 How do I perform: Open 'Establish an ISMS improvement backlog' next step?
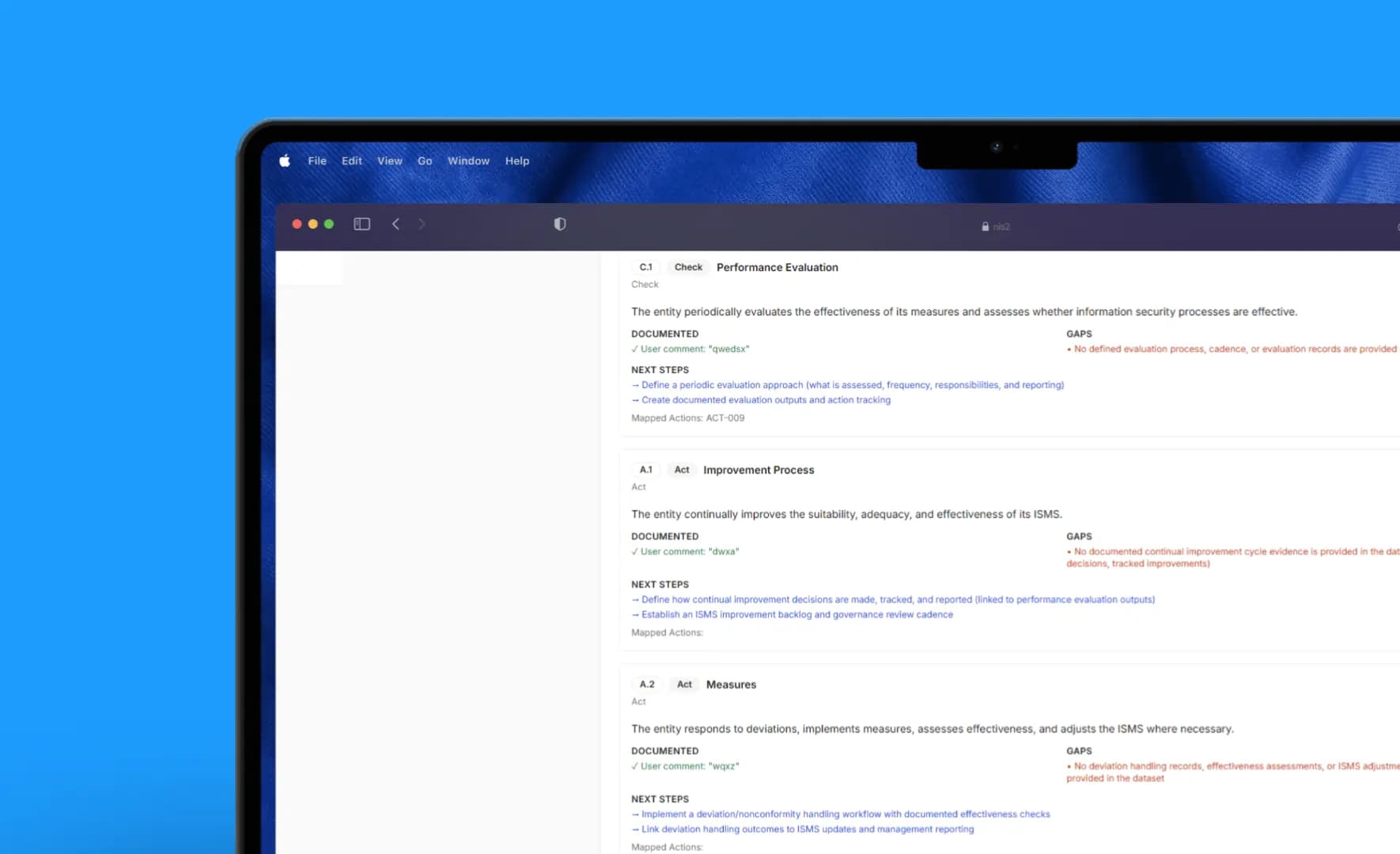[x=796, y=614]
